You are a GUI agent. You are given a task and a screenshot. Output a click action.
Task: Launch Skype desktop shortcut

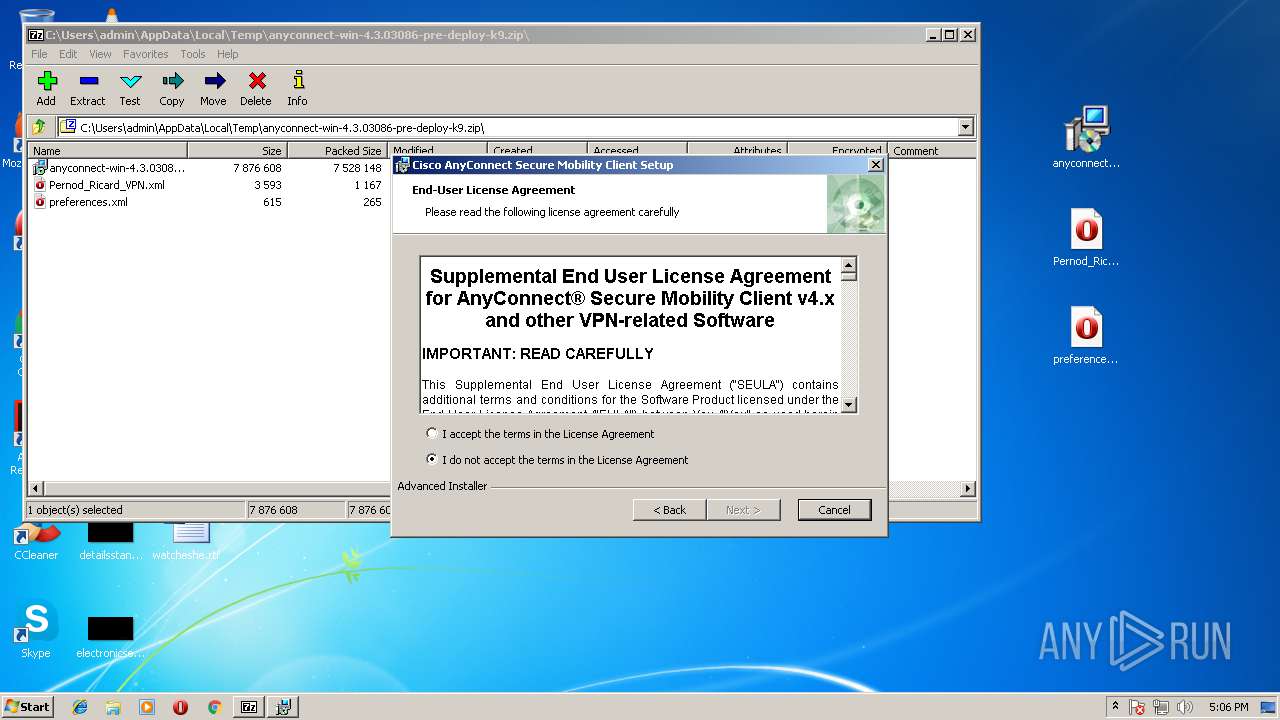(x=36, y=631)
